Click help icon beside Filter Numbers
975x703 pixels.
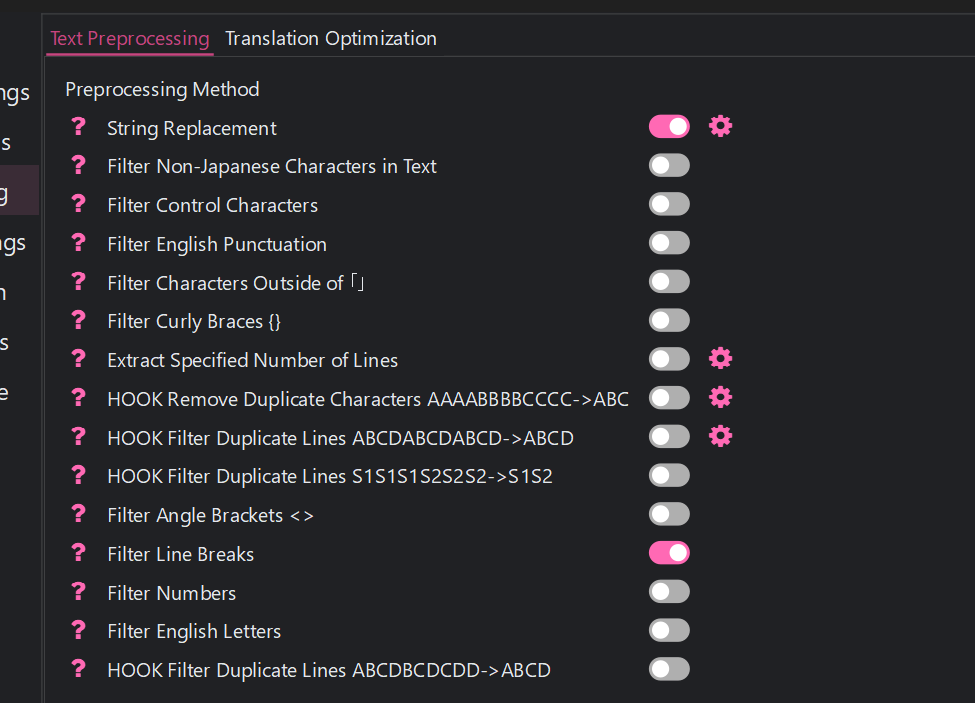pyautogui.click(x=79, y=592)
